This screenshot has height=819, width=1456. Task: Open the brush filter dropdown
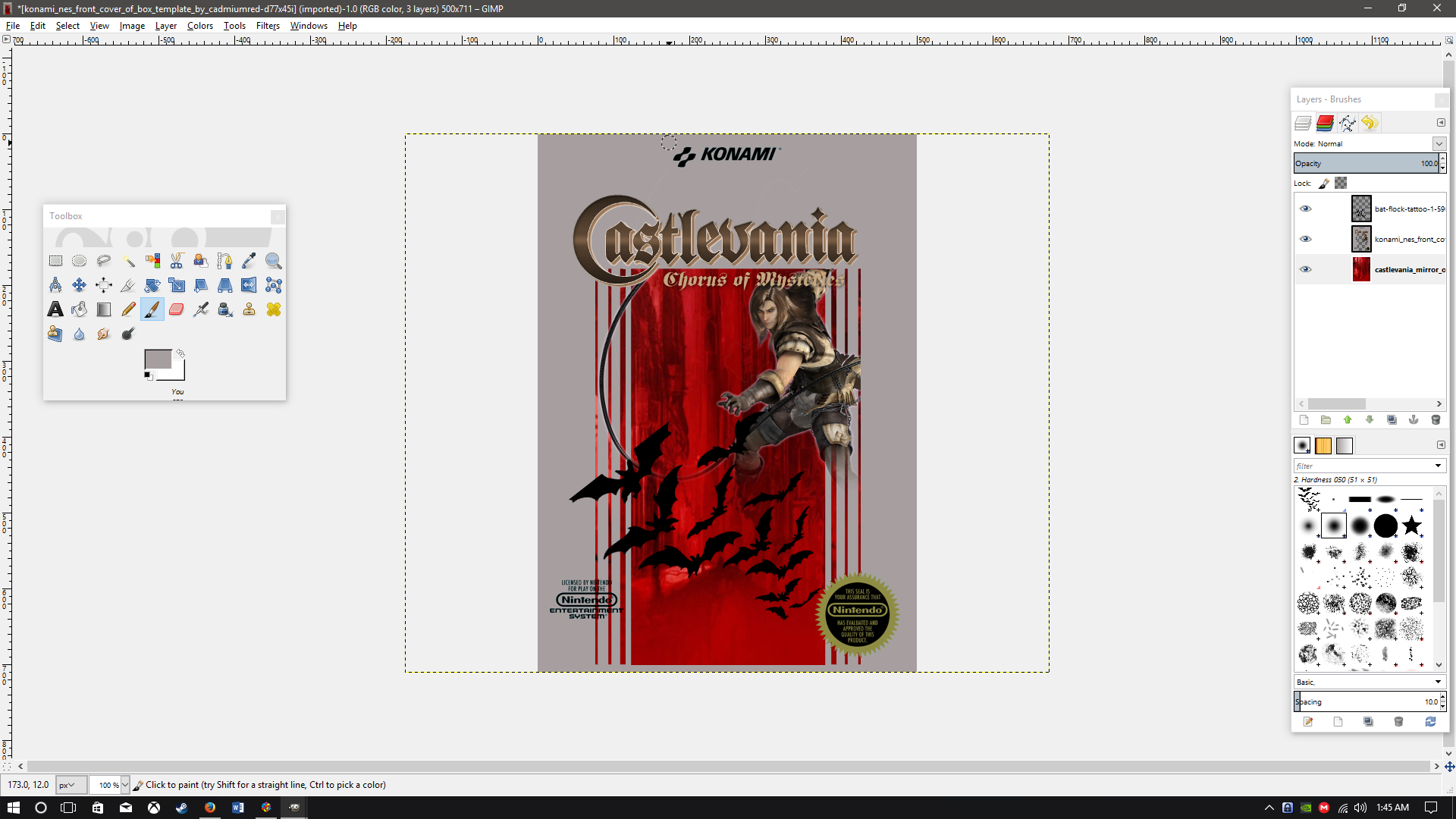click(x=1438, y=466)
